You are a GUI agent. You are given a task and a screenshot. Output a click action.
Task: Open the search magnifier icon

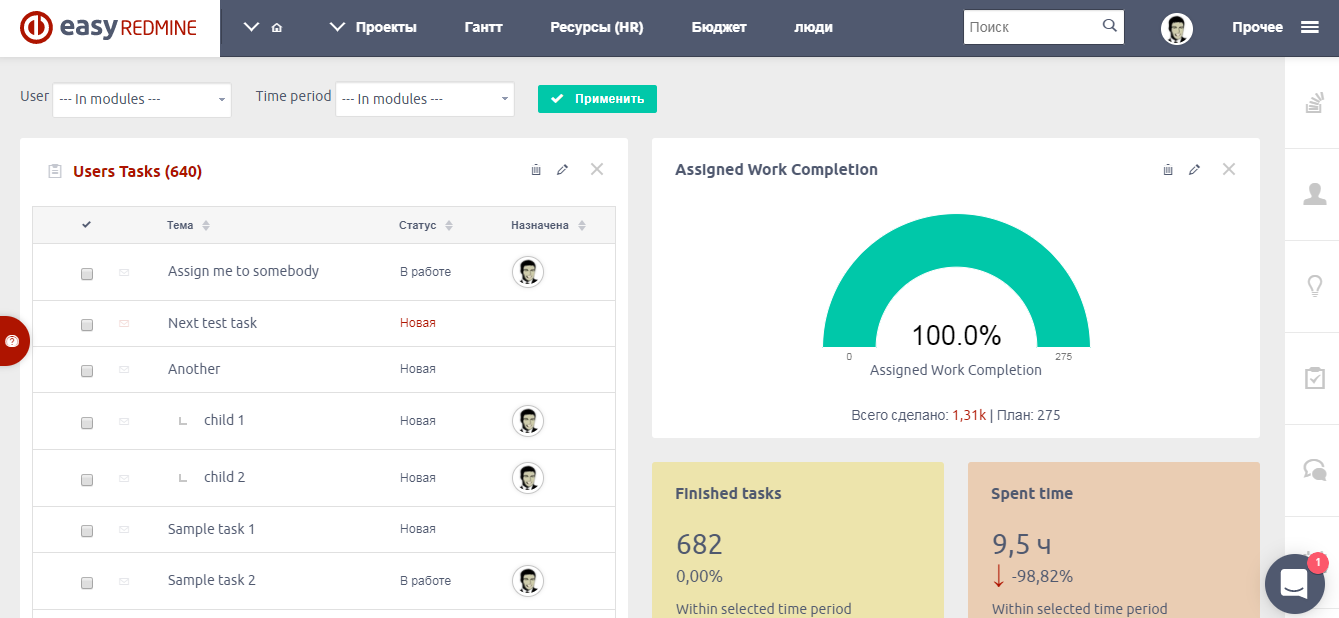pos(1109,26)
